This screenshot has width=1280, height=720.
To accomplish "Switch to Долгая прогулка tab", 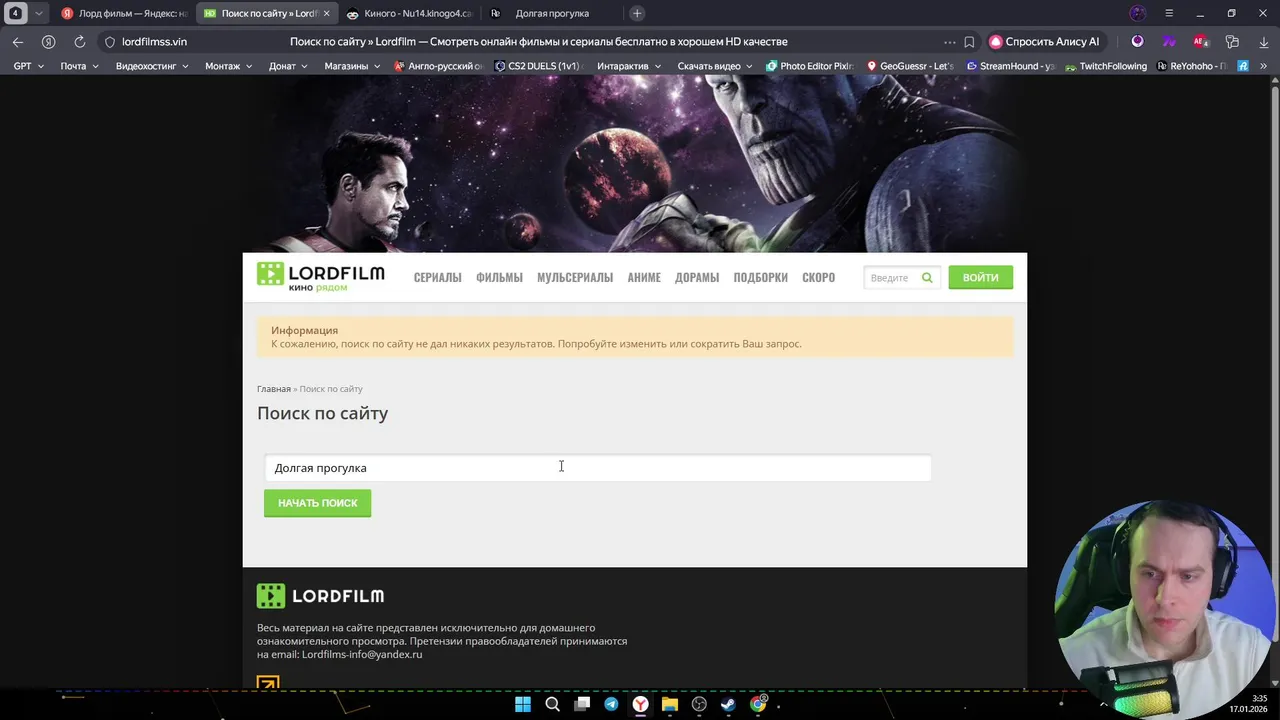I will pyautogui.click(x=550, y=13).
